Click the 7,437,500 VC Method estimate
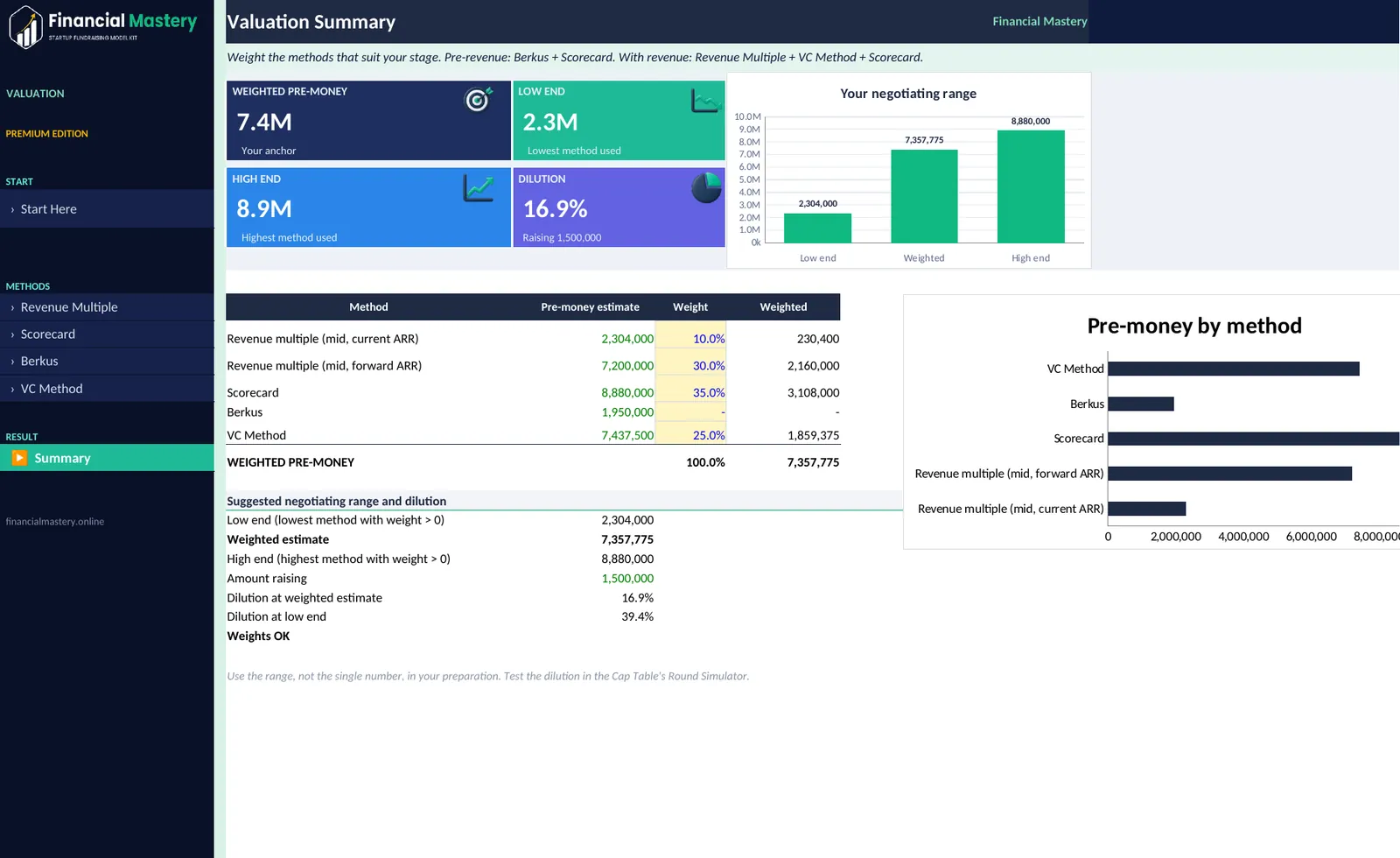The image size is (1400, 858). pos(627,435)
